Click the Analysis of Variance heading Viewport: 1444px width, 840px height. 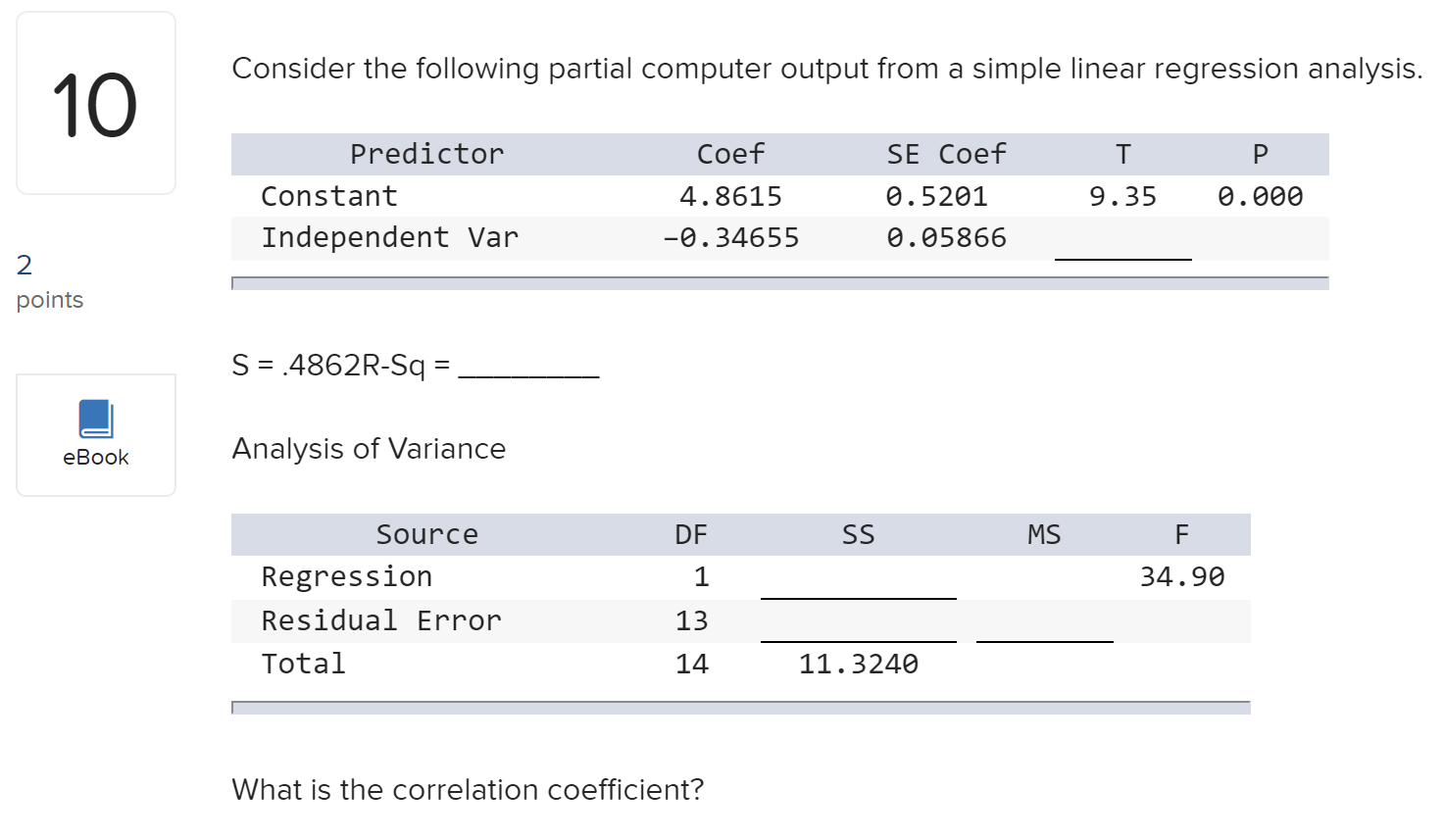click(x=369, y=449)
